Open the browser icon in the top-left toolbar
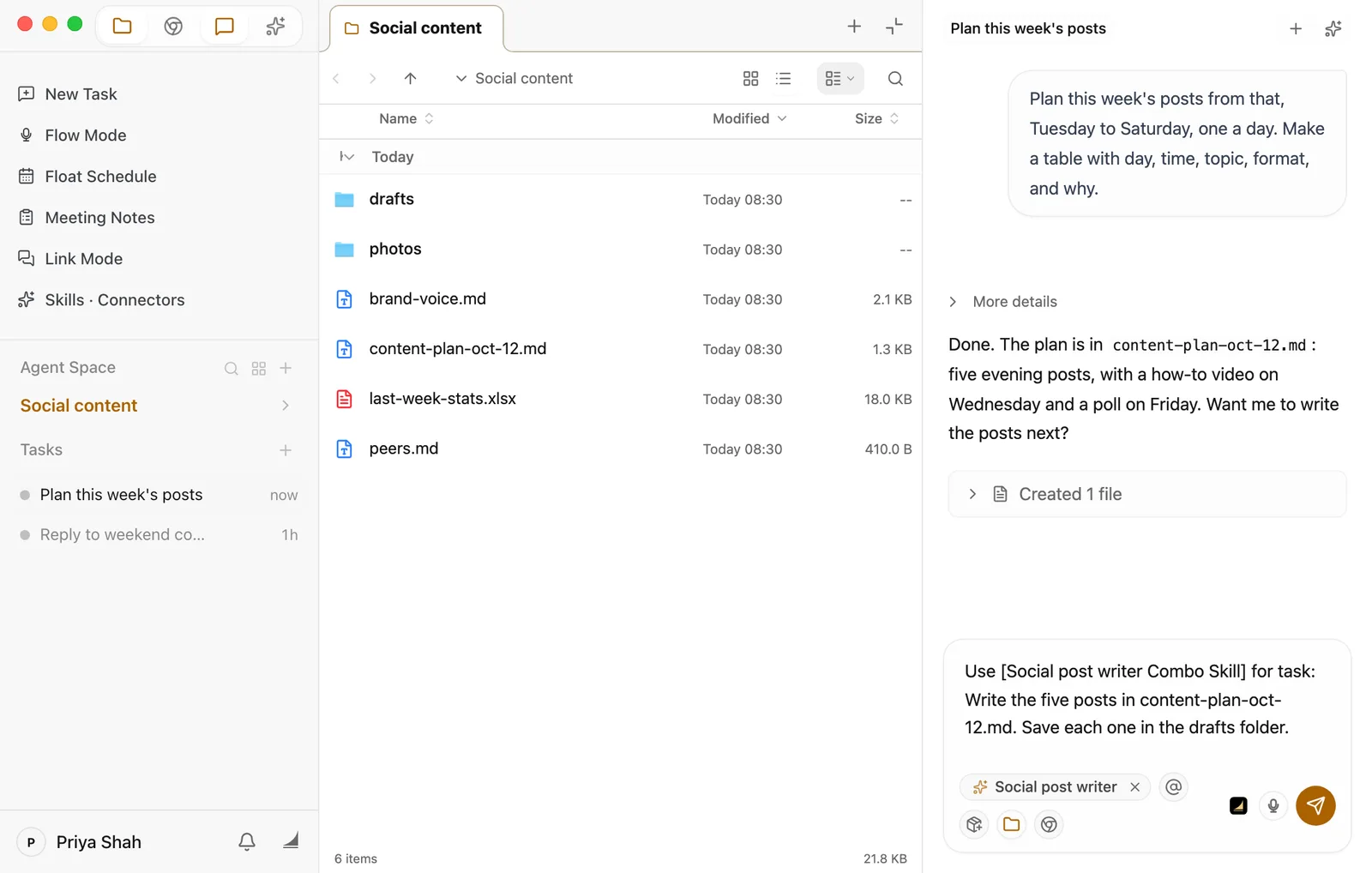The width and height of the screenshot is (1372, 873). (x=173, y=26)
